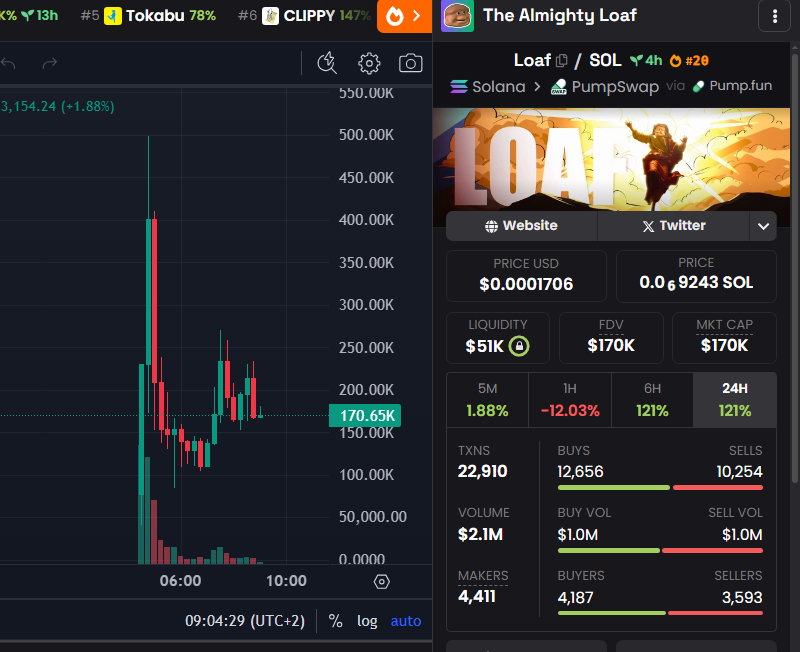Toggle auto scale on chart

(406, 621)
